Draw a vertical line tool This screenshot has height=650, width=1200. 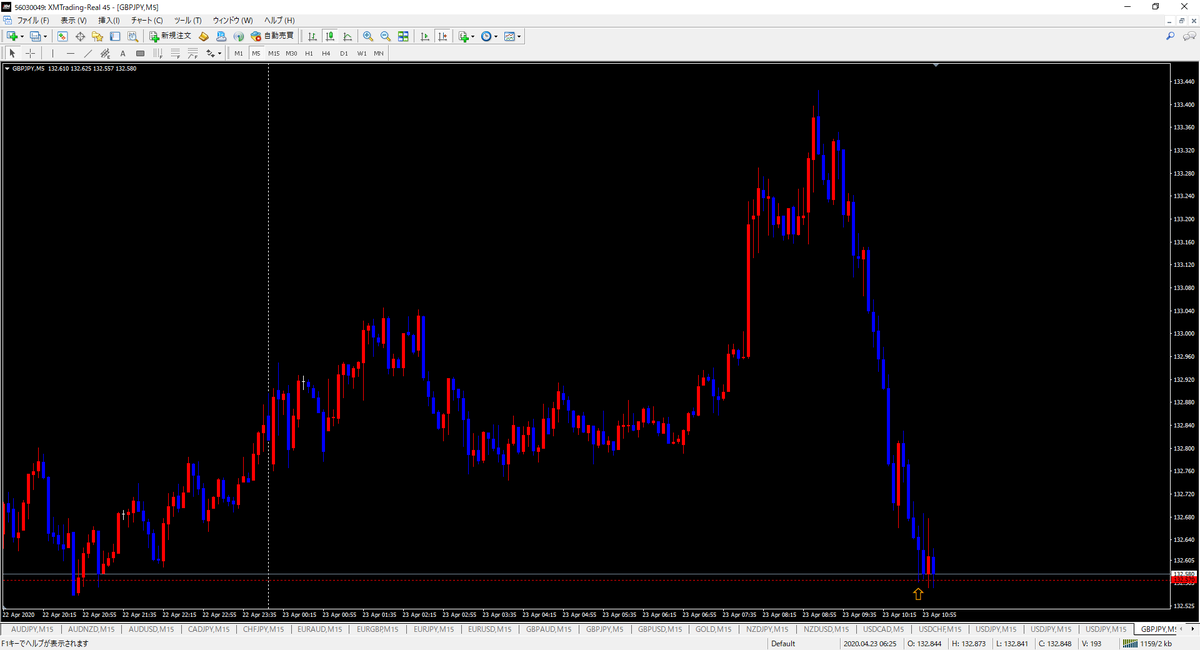(52, 53)
